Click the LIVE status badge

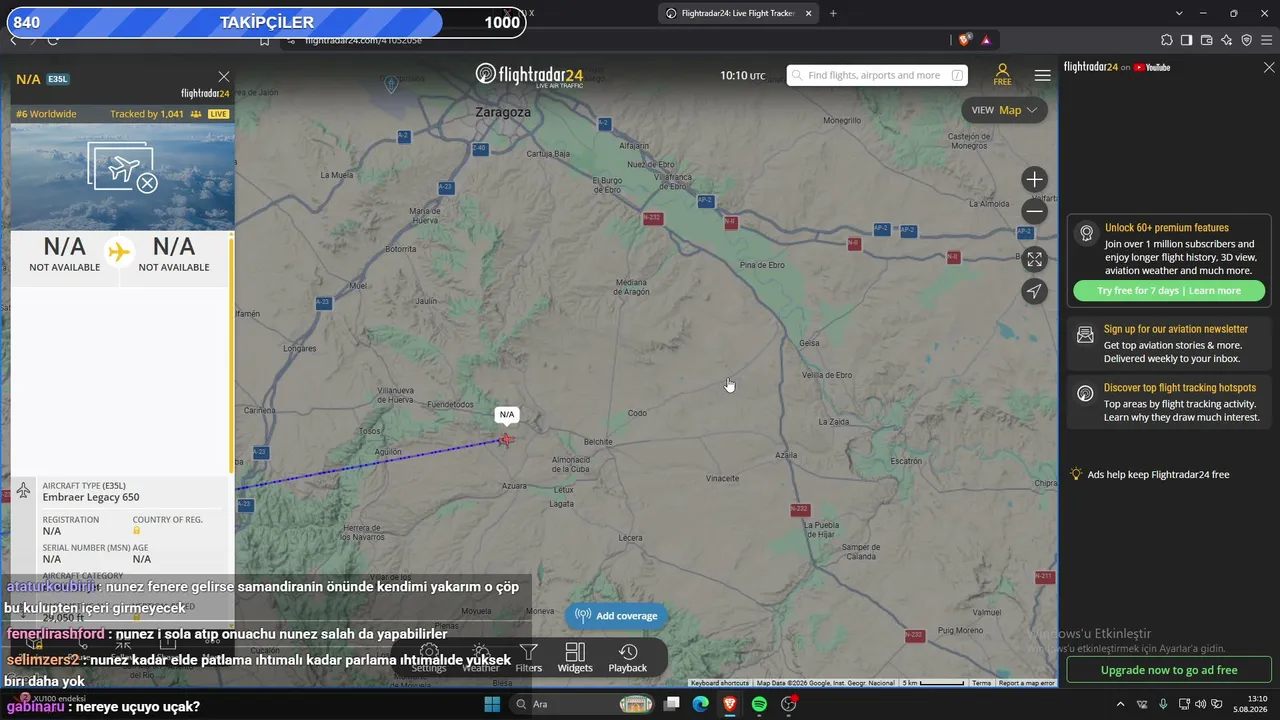218,114
